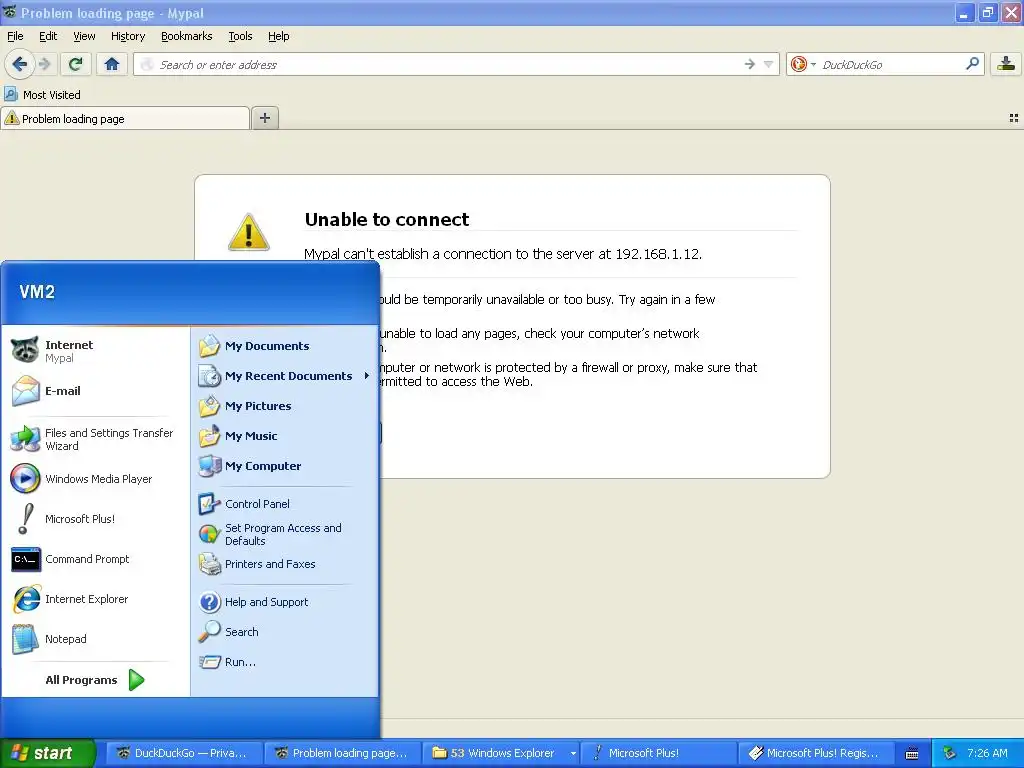This screenshot has height=768, width=1024.
Task: Open Set Program Access and Defaults
Action: tap(285, 534)
